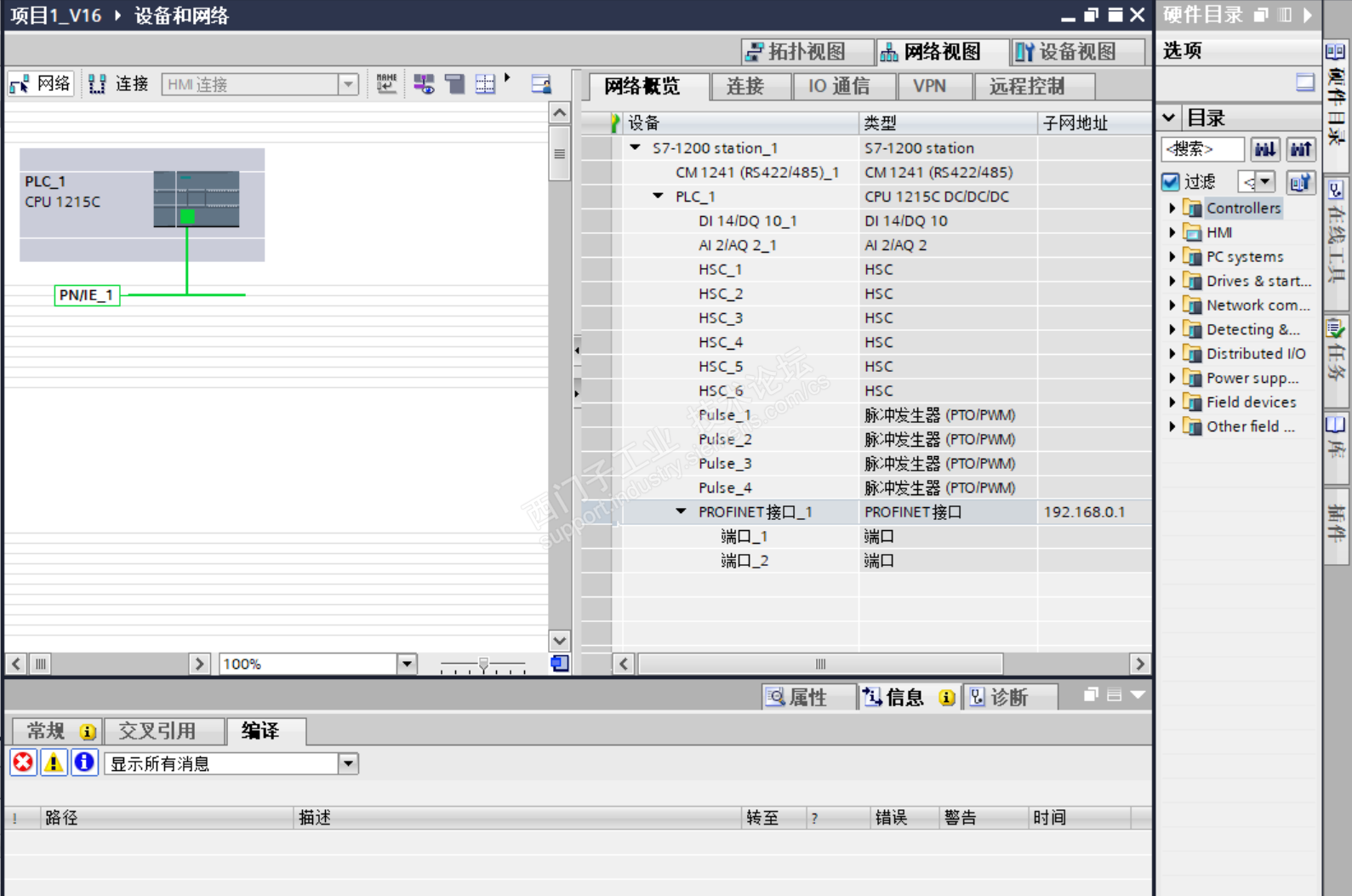
Task: Click the dark page-layout toolbar icon
Action: [454, 83]
